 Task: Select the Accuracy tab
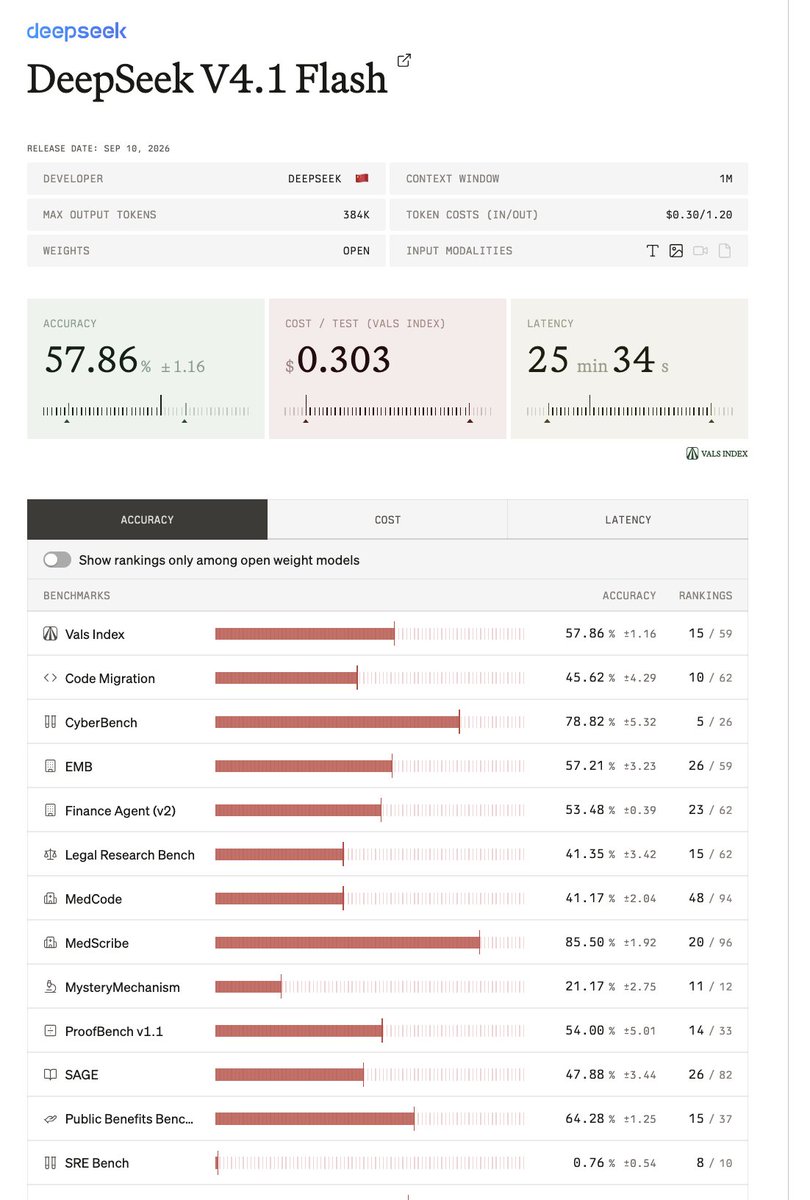click(x=147, y=520)
